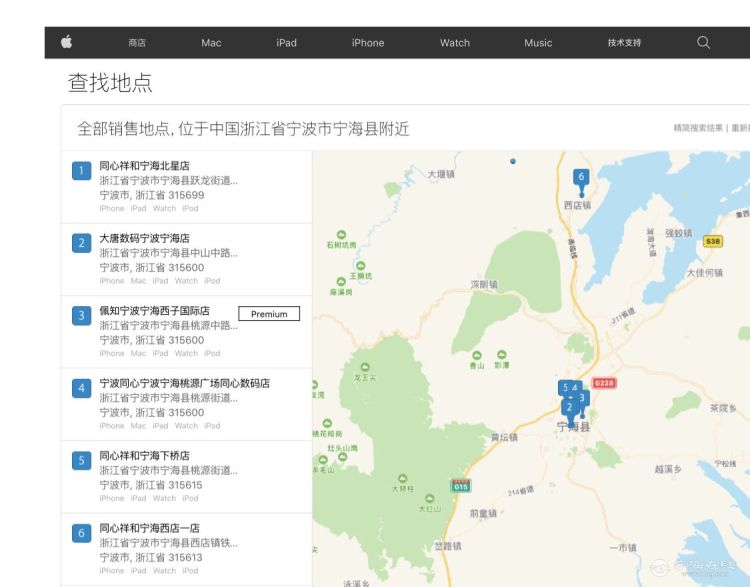Screen dimensions: 750x587
Task: Click the Premium badge button
Action: (269, 314)
